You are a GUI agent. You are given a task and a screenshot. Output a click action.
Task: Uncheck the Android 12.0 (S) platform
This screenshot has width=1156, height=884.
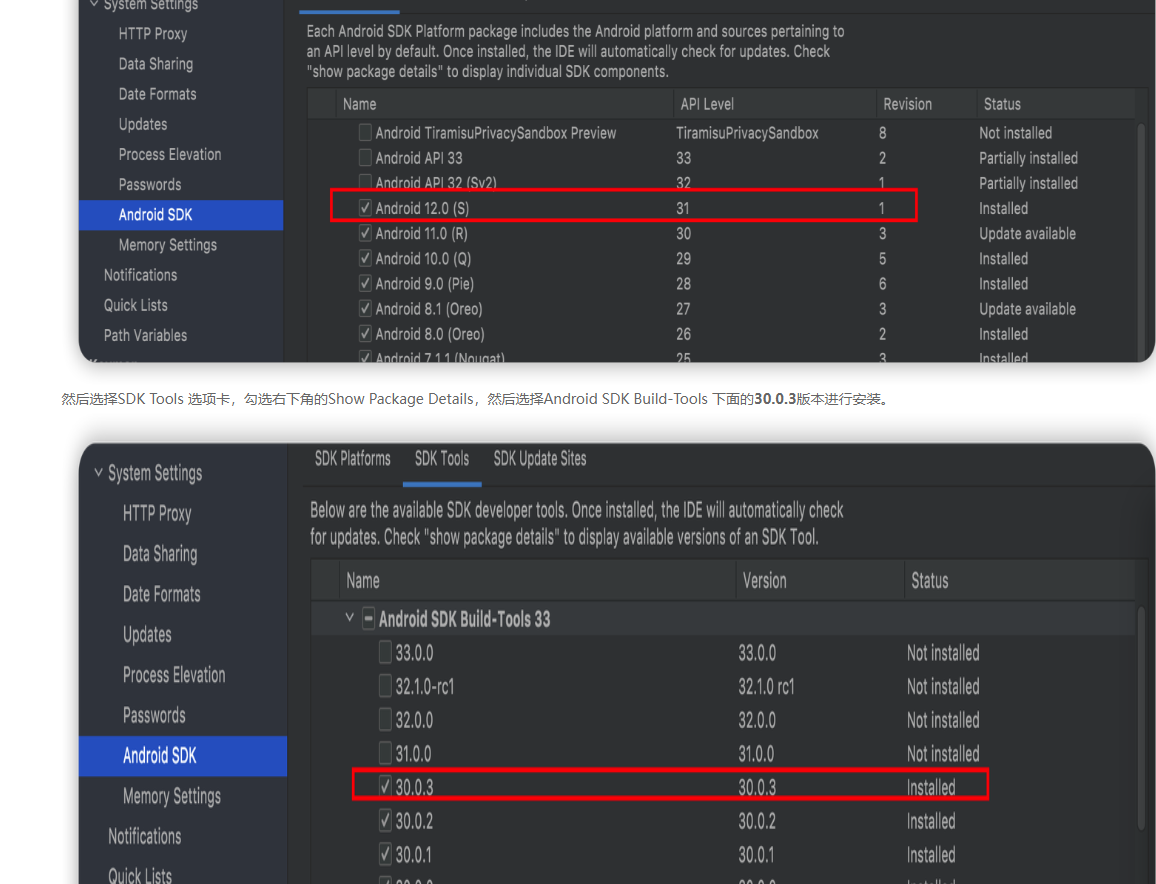(366, 208)
